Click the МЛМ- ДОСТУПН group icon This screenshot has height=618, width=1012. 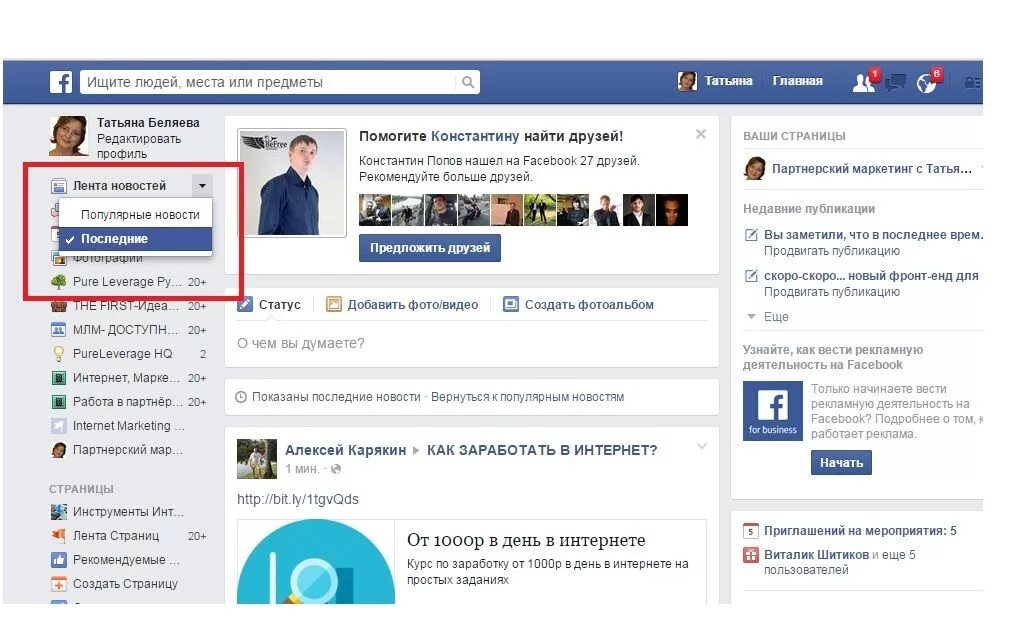click(59, 330)
